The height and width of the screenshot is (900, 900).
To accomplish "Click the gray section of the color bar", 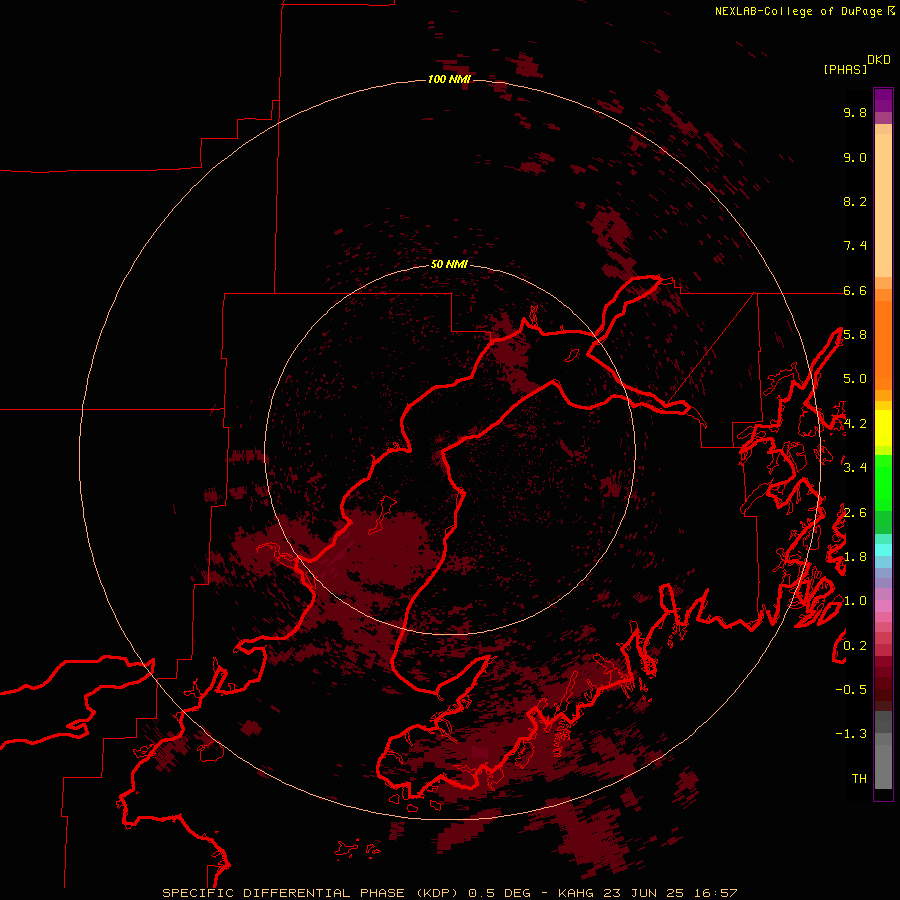I will coord(883,752).
